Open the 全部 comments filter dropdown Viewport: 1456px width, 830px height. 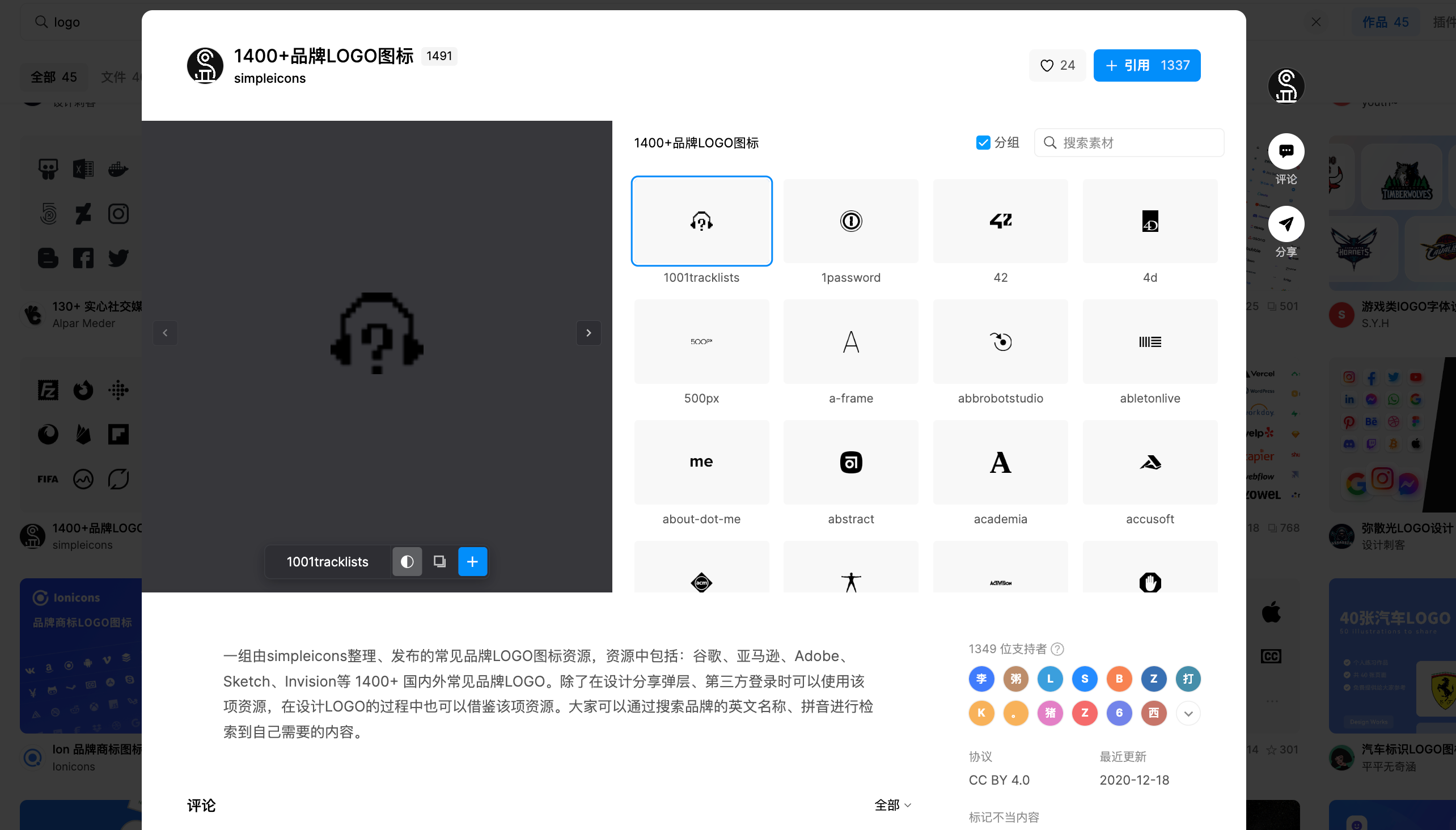tap(893, 805)
